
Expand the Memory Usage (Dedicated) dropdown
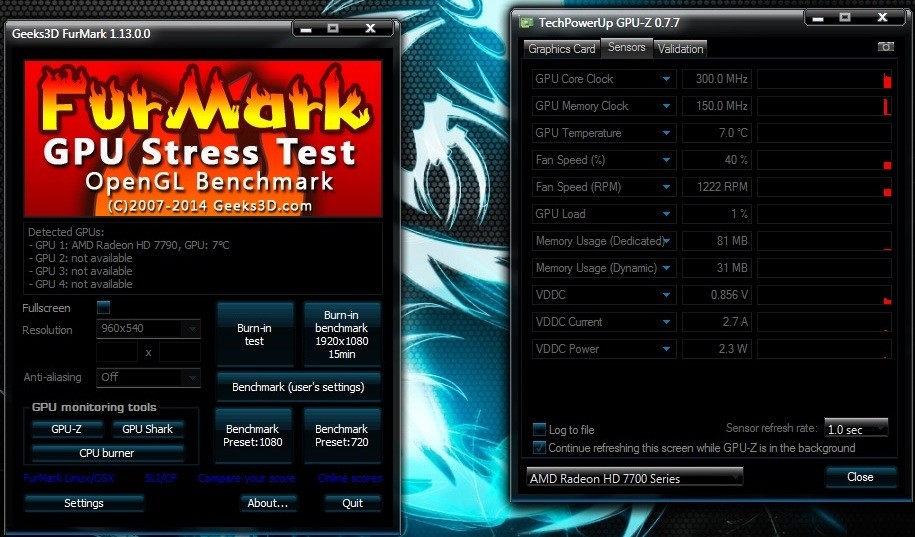point(666,240)
